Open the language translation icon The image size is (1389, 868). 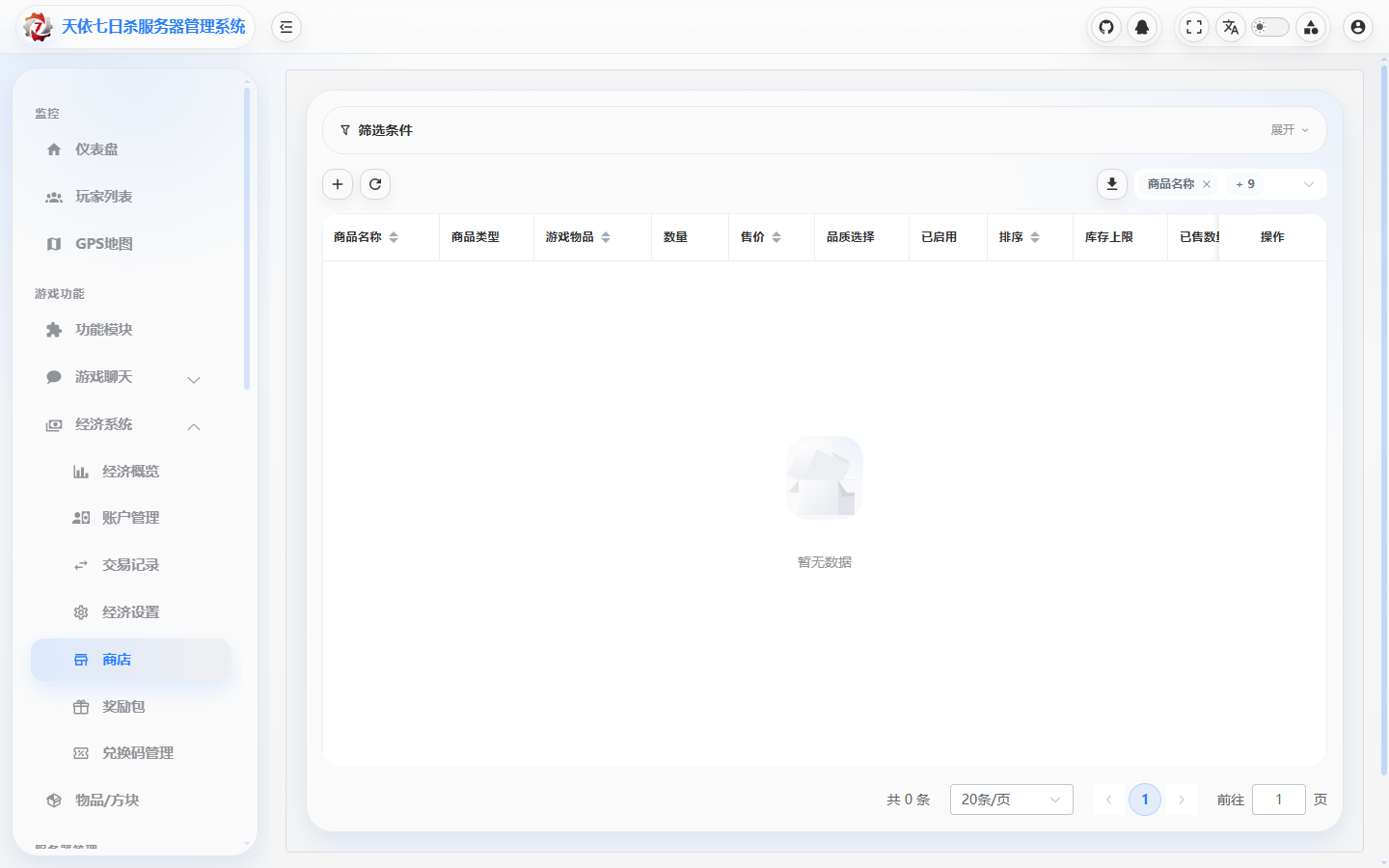point(1230,27)
